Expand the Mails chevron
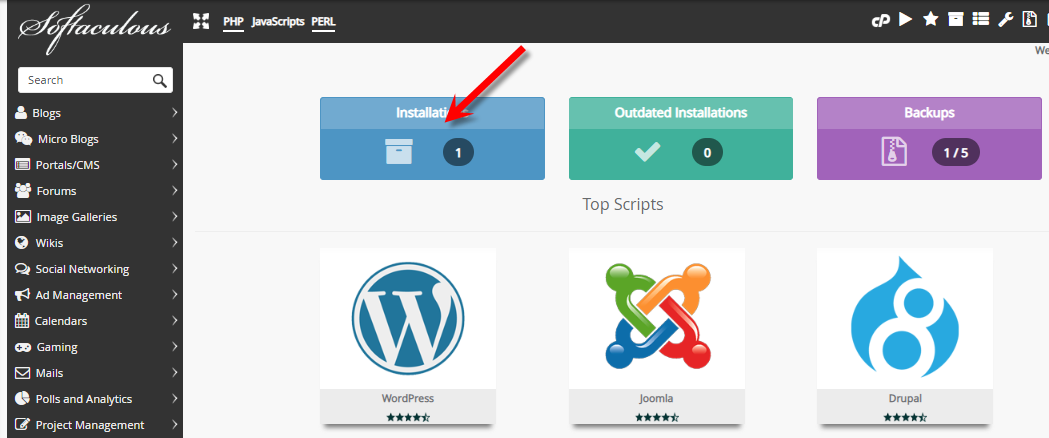Screen dimensions: 1049x438 175,372
